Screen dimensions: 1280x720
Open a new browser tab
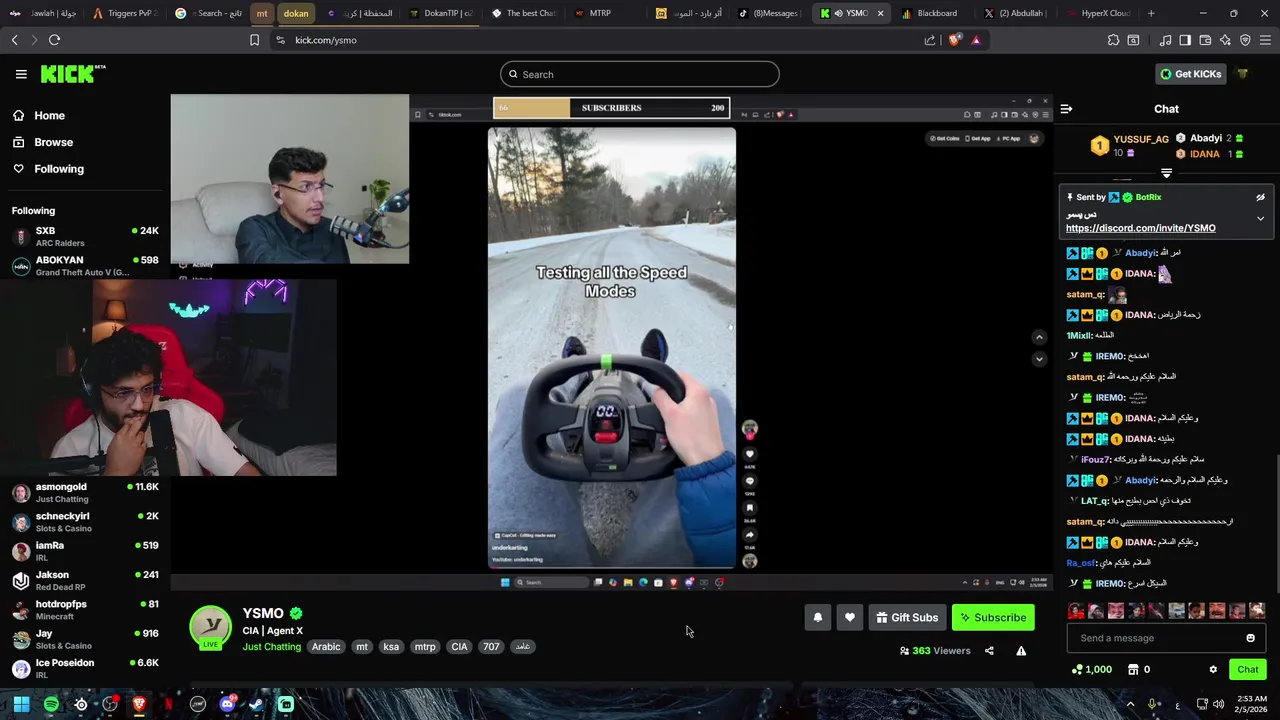pos(1151,13)
